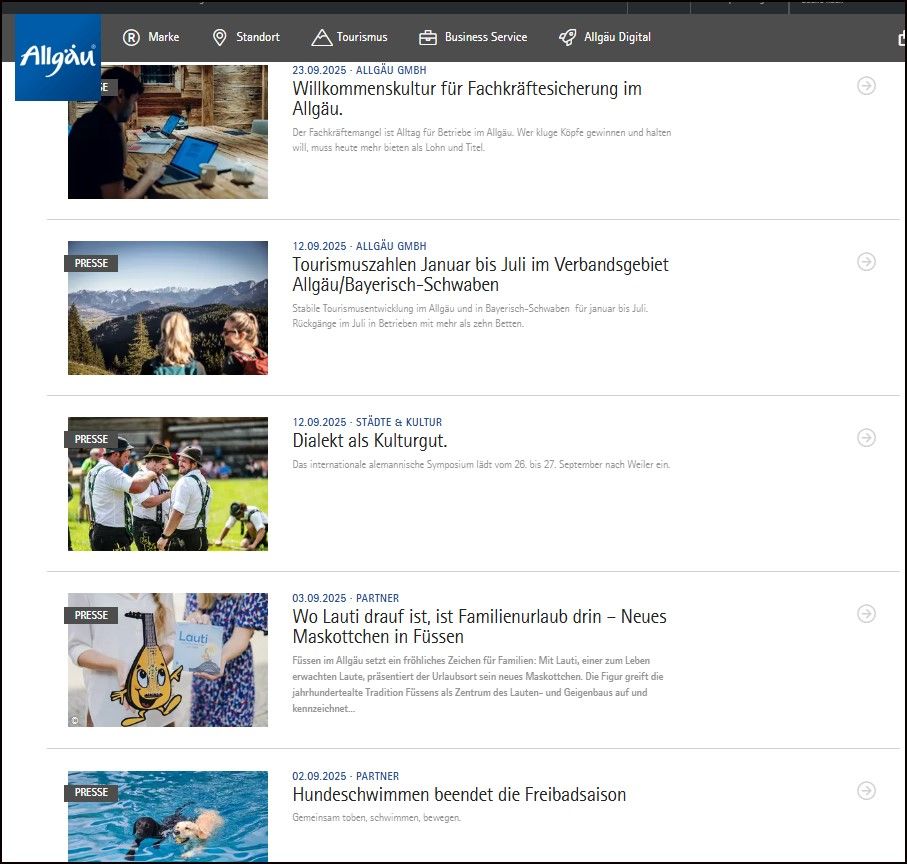
Task: Open arrow icon next to Hundeschwimmen article
Action: point(865,789)
